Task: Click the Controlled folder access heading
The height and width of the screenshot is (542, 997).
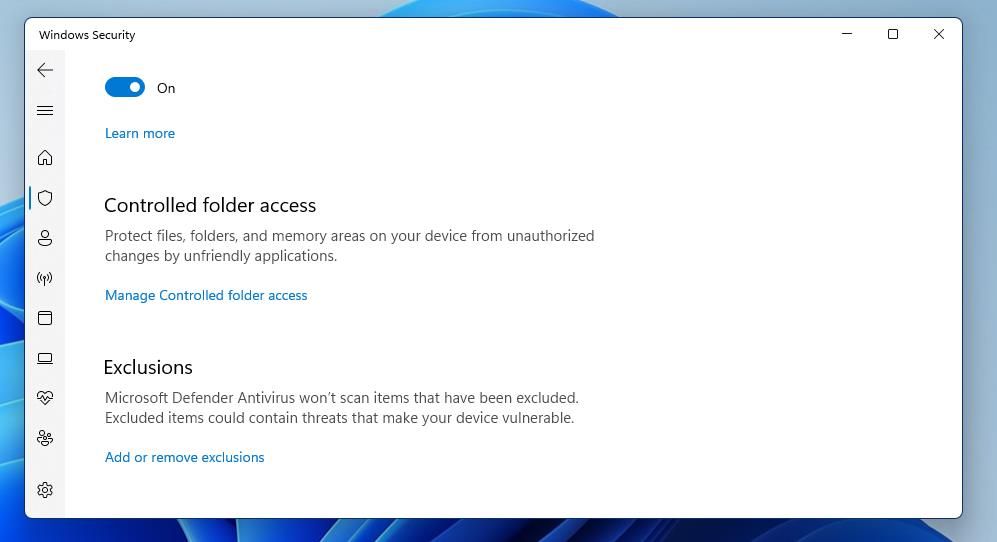Action: click(210, 205)
